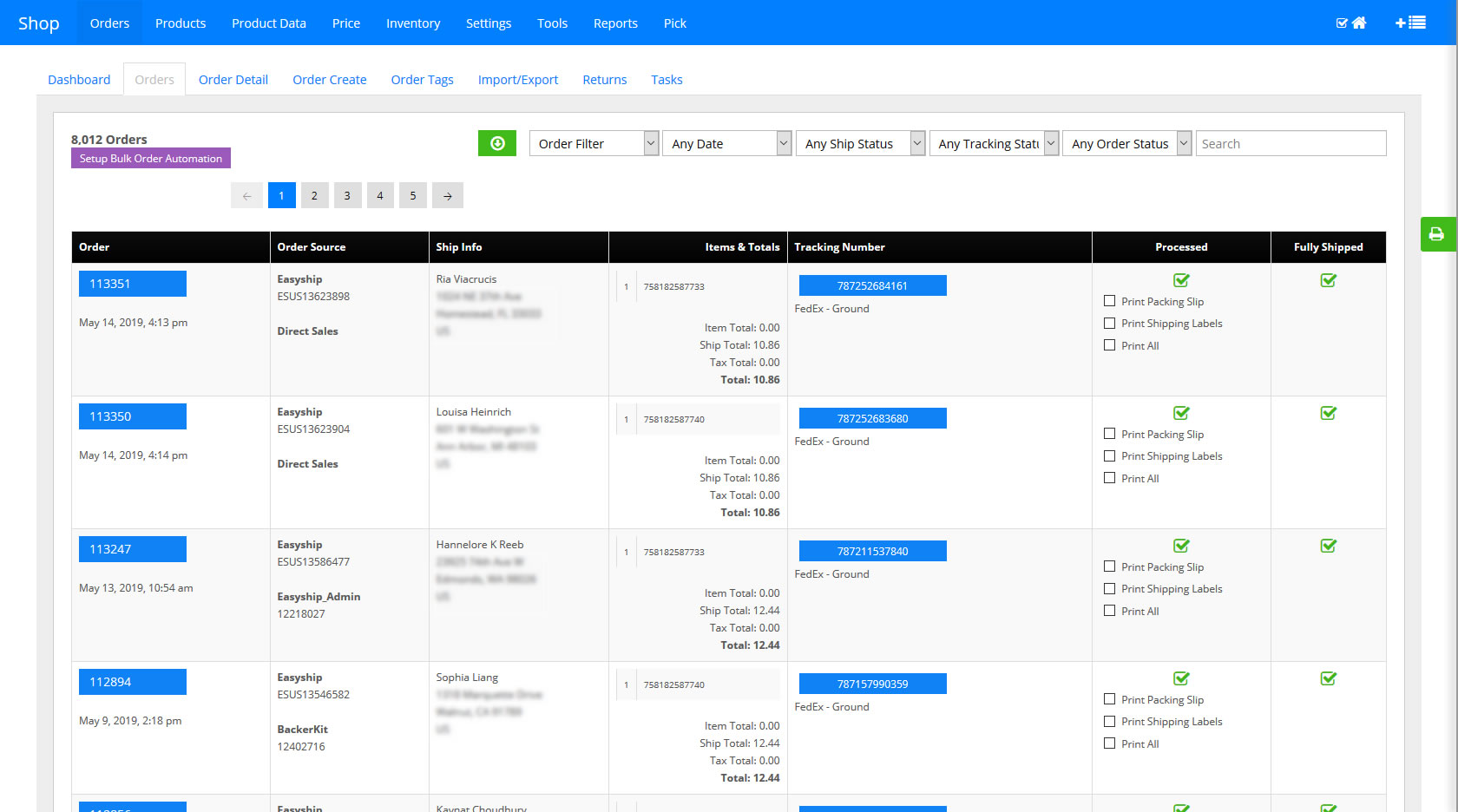Switch to the Order Create tab
This screenshot has width=1458, height=812.
click(x=330, y=79)
